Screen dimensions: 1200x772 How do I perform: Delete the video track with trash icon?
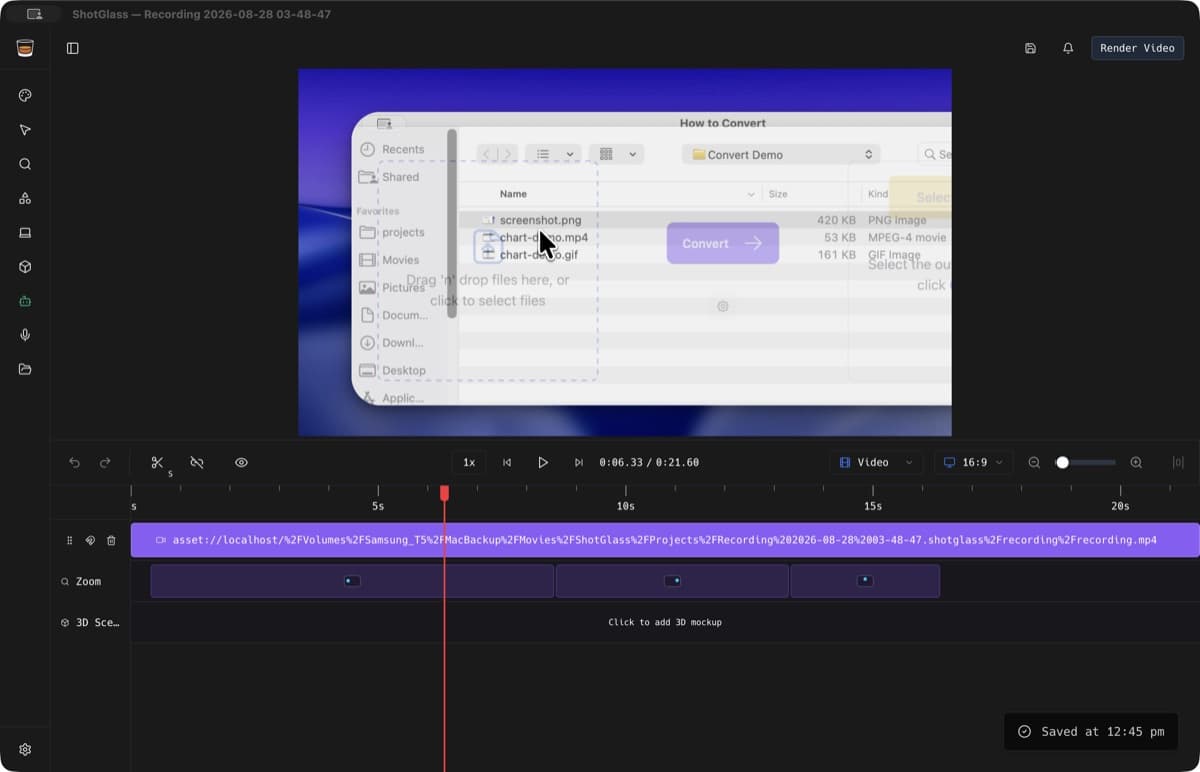(x=111, y=540)
